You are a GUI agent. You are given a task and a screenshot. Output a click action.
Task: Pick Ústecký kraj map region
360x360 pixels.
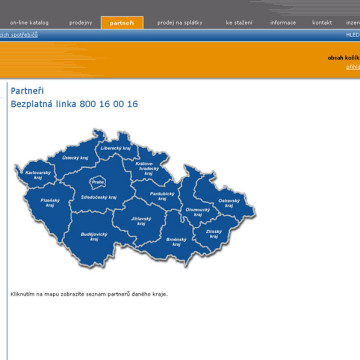point(75,158)
